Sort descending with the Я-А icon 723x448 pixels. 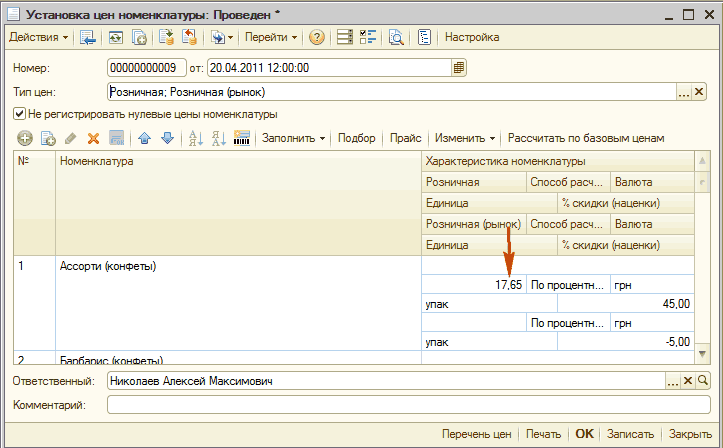[219, 138]
